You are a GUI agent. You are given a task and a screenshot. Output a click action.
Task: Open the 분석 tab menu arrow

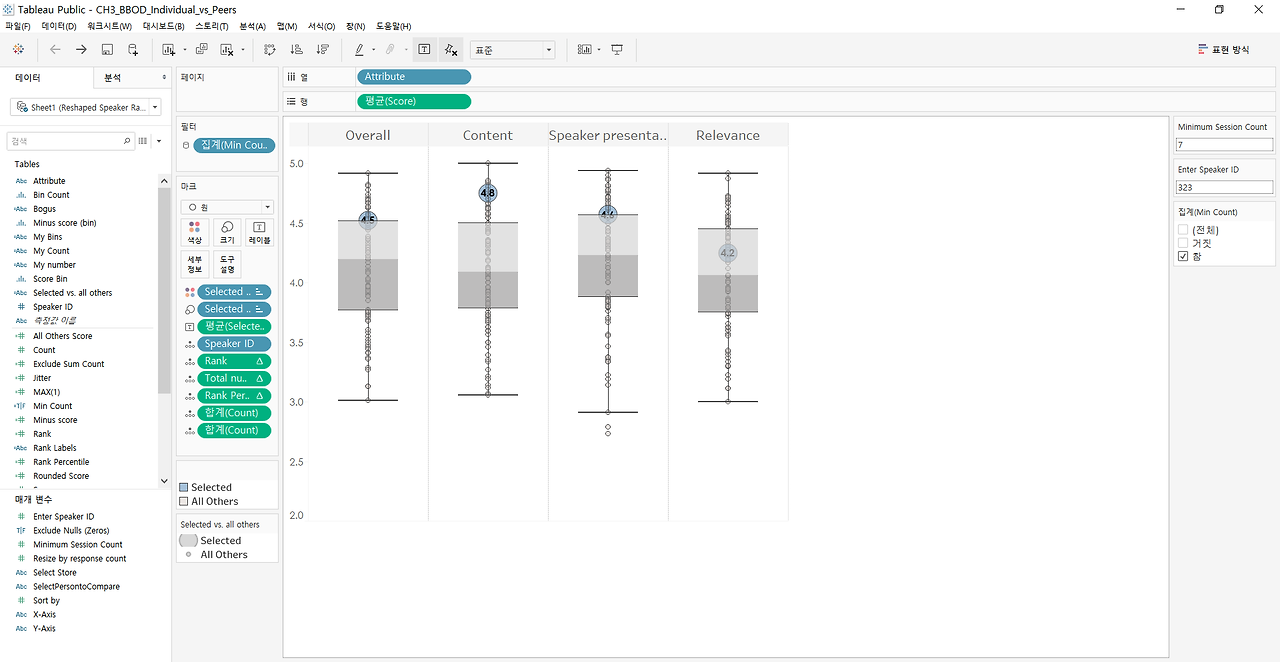click(x=165, y=77)
